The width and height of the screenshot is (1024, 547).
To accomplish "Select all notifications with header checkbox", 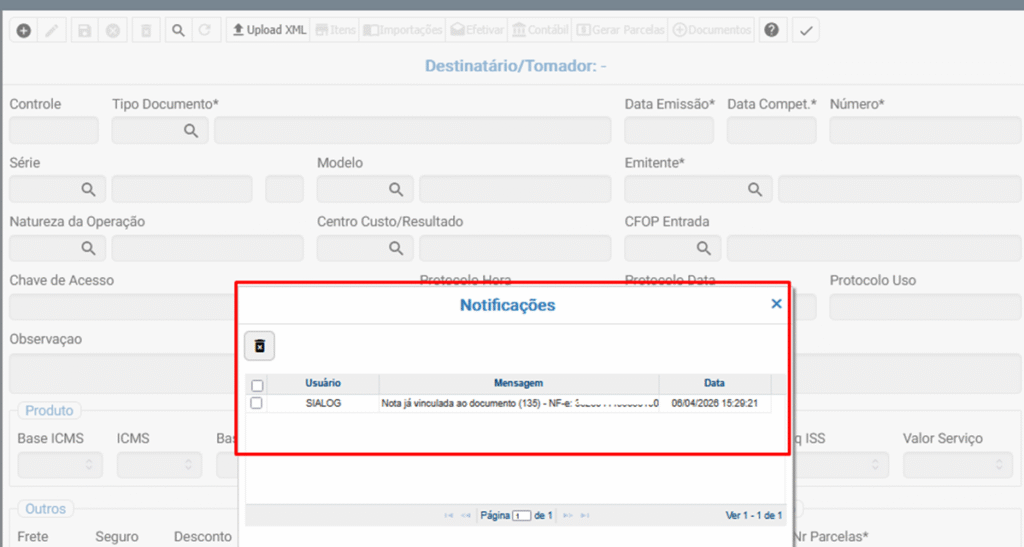I will pyautogui.click(x=257, y=385).
